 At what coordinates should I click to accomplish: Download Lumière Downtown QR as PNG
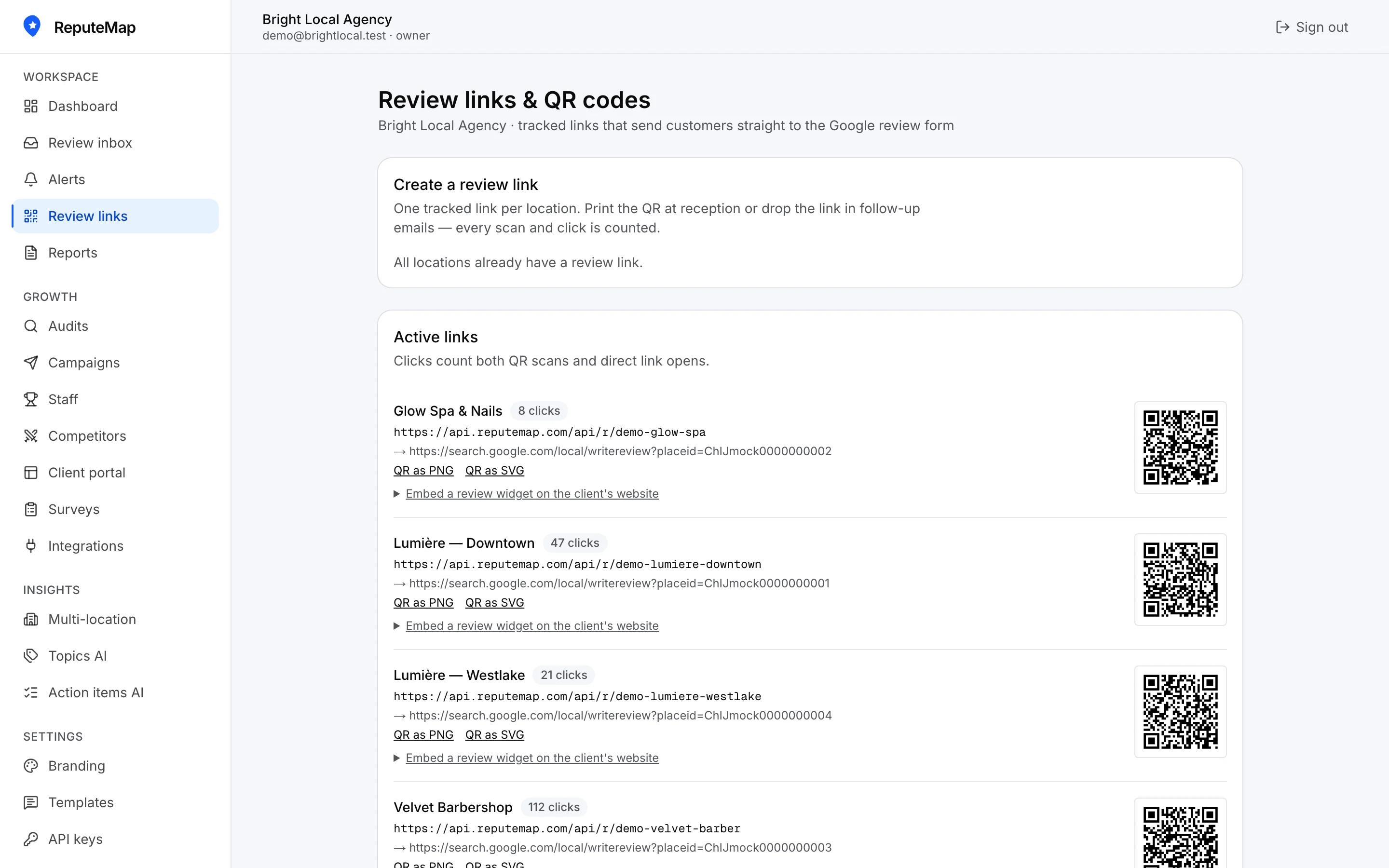tap(423, 603)
